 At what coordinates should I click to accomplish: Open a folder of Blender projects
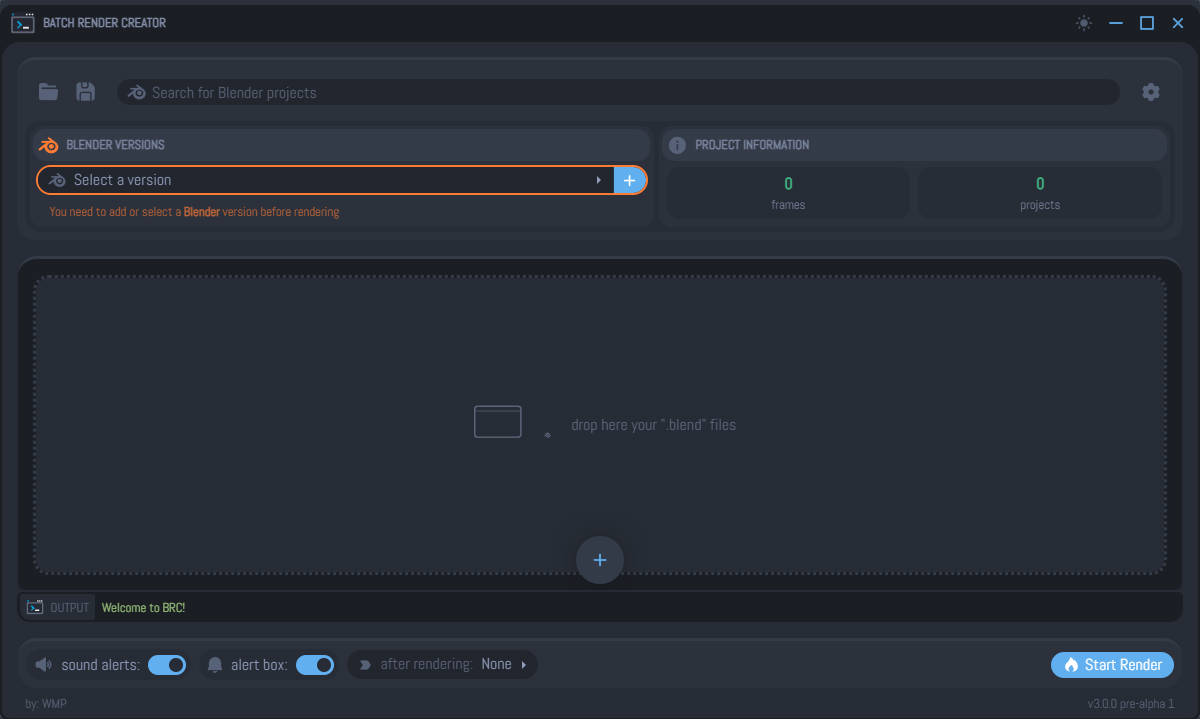48,92
